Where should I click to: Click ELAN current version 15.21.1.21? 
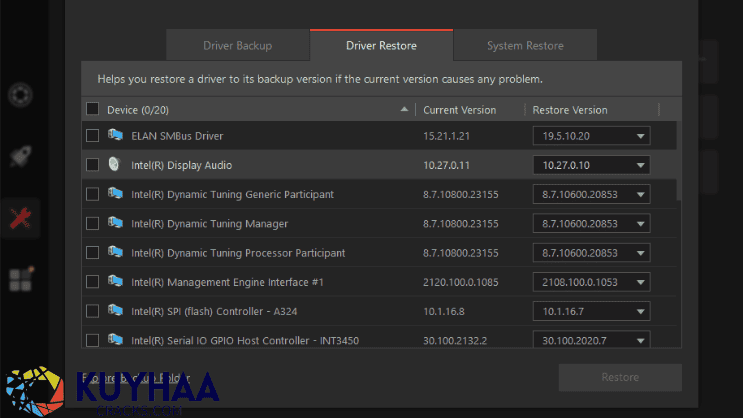[x=446, y=136]
